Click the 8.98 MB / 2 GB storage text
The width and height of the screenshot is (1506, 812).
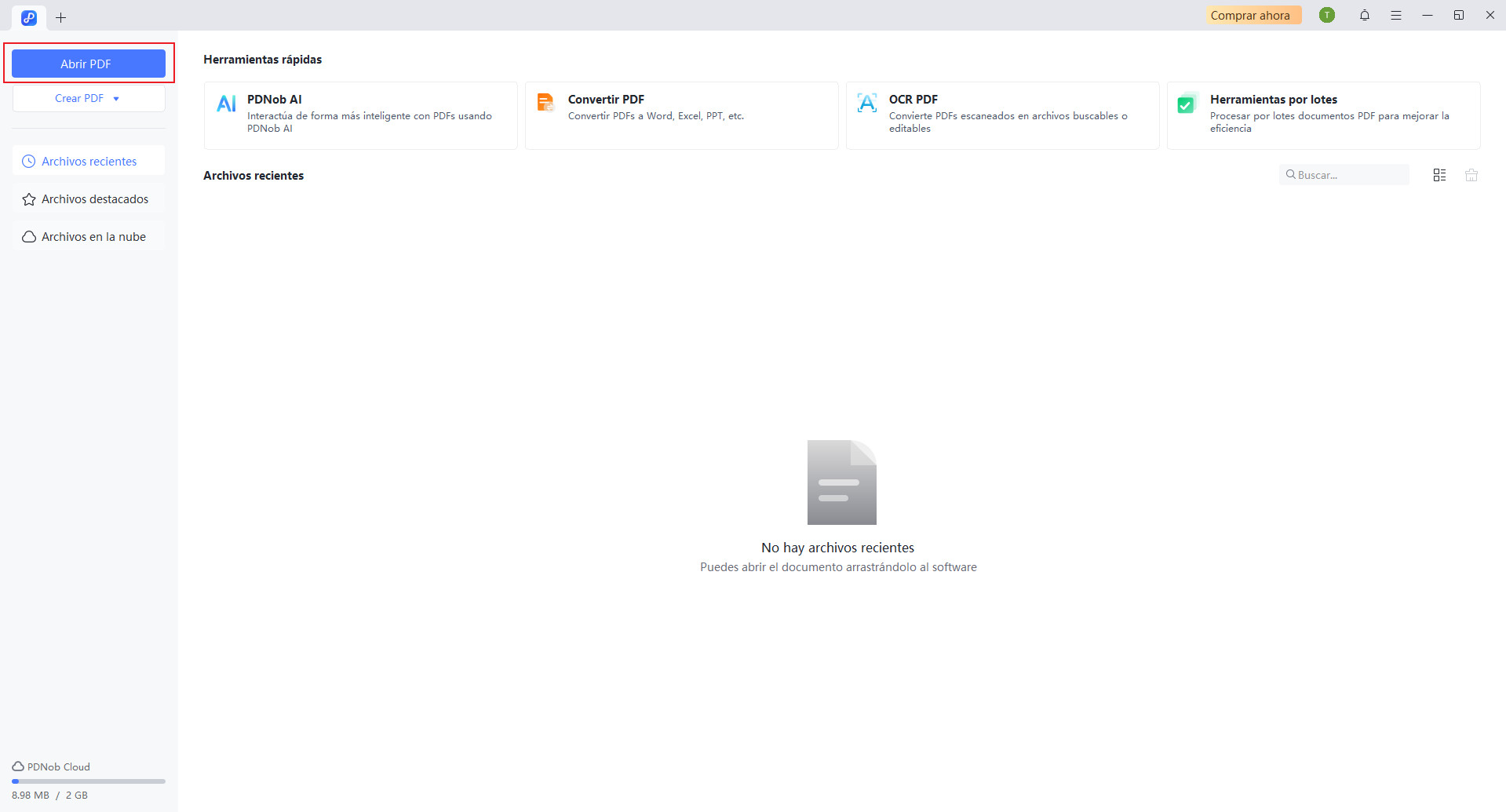49,795
